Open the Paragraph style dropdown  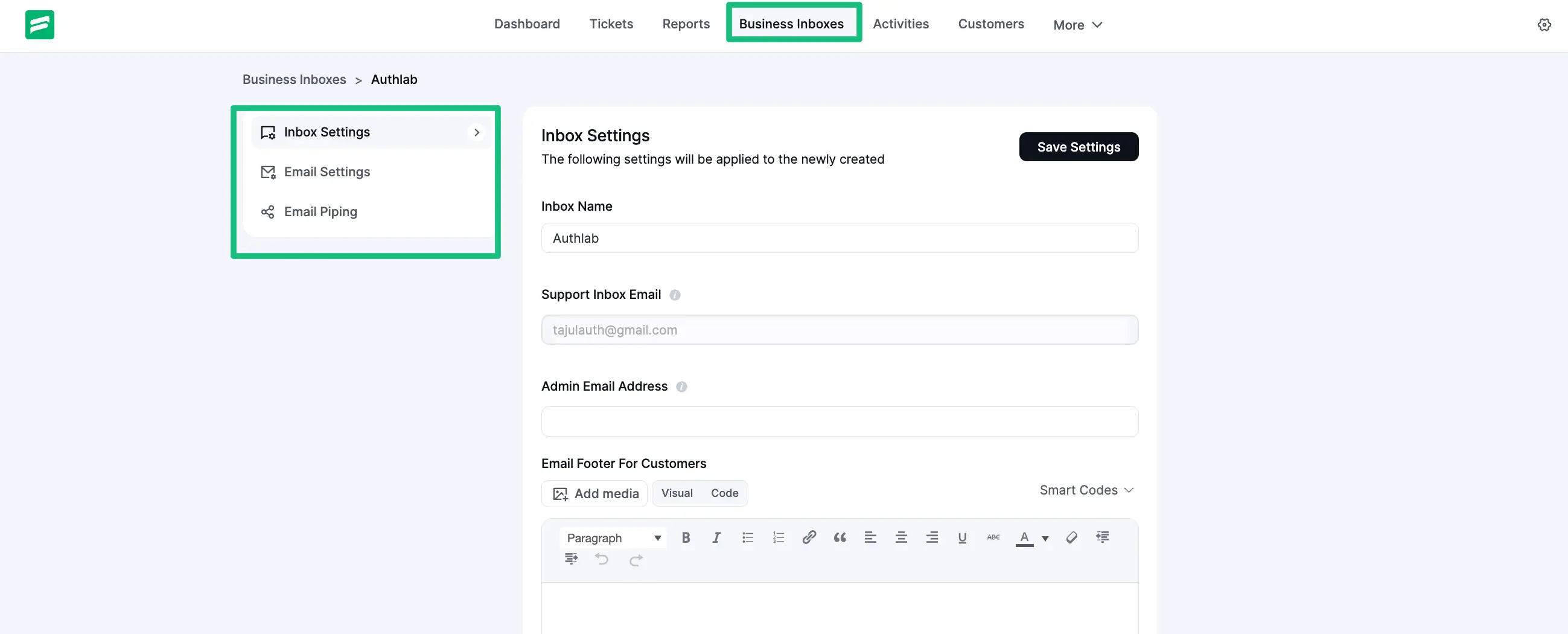[x=613, y=538]
